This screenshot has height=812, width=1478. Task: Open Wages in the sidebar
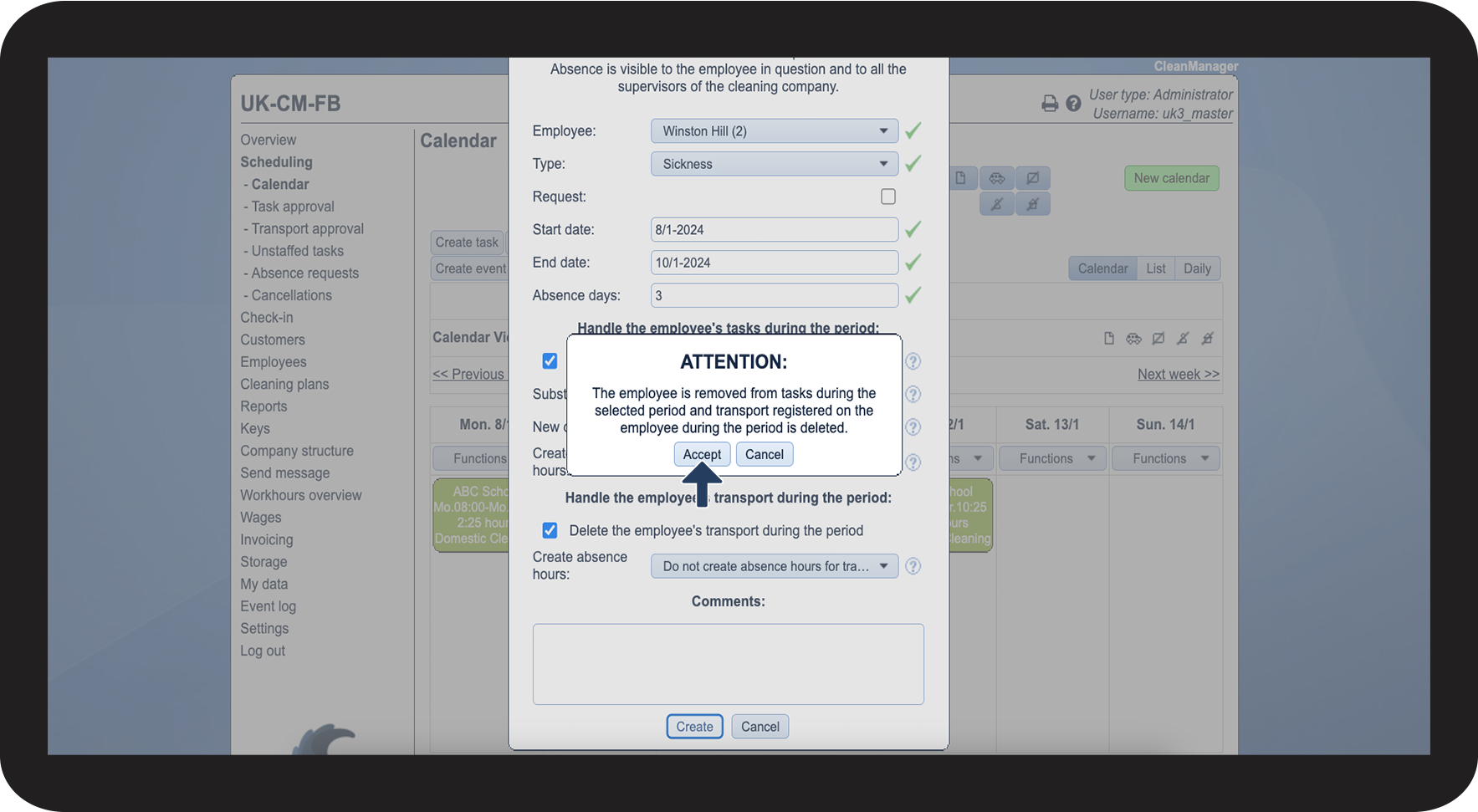pyautogui.click(x=261, y=518)
